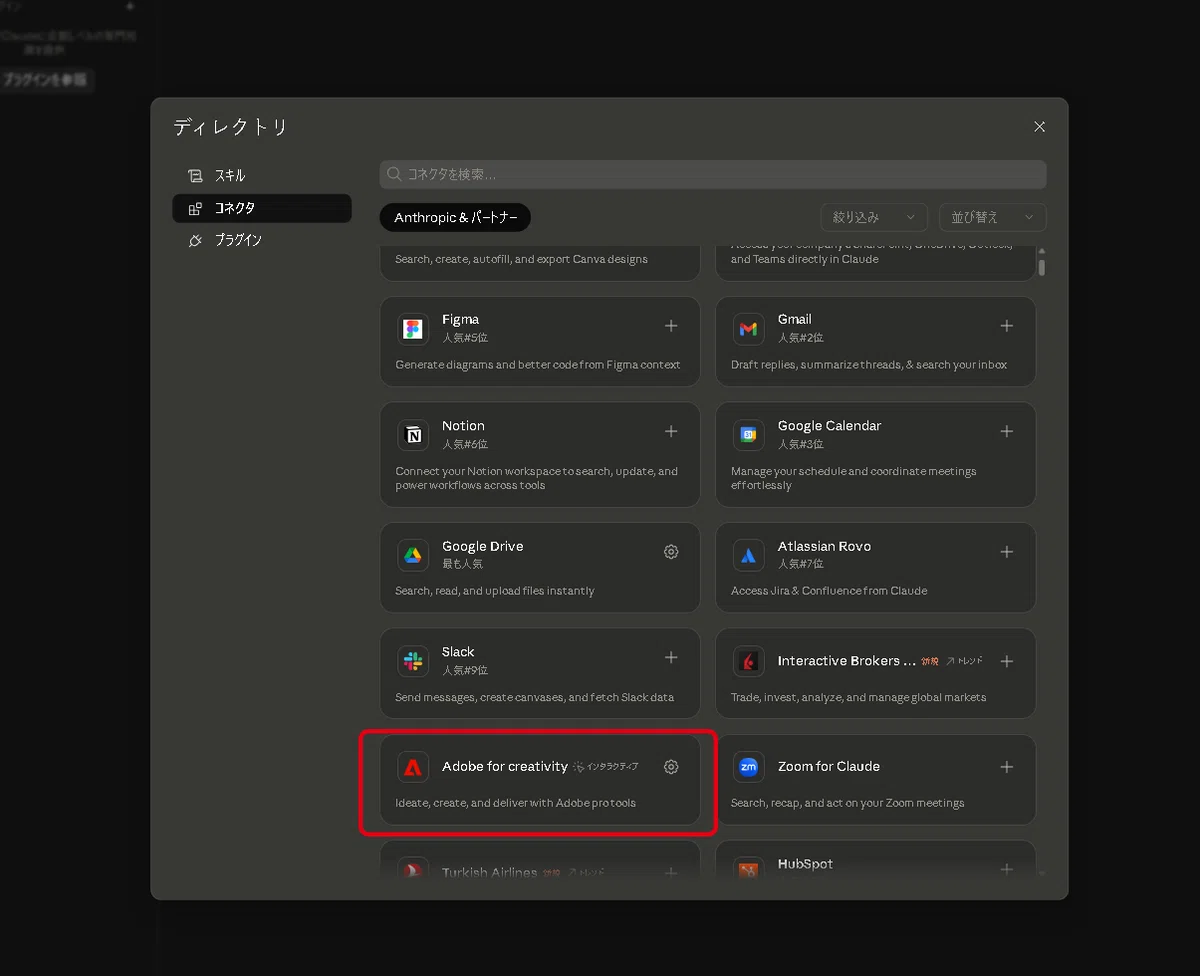Viewport: 1200px width, 976px height.
Task: Click the Zoom for Claude title
Action: (829, 766)
